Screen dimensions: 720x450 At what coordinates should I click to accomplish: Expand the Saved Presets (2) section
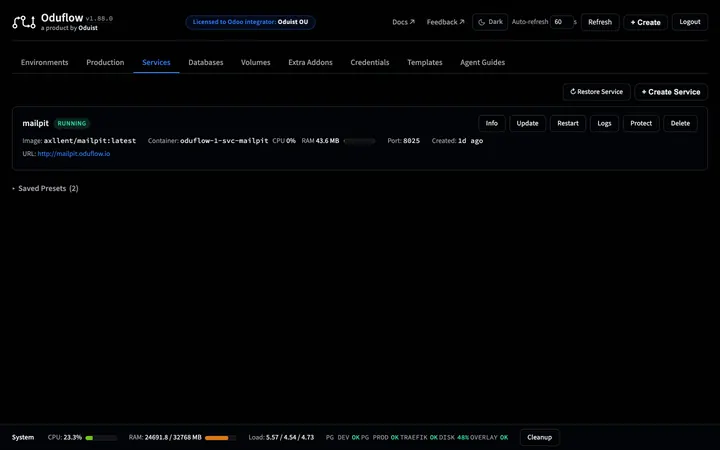[45, 188]
